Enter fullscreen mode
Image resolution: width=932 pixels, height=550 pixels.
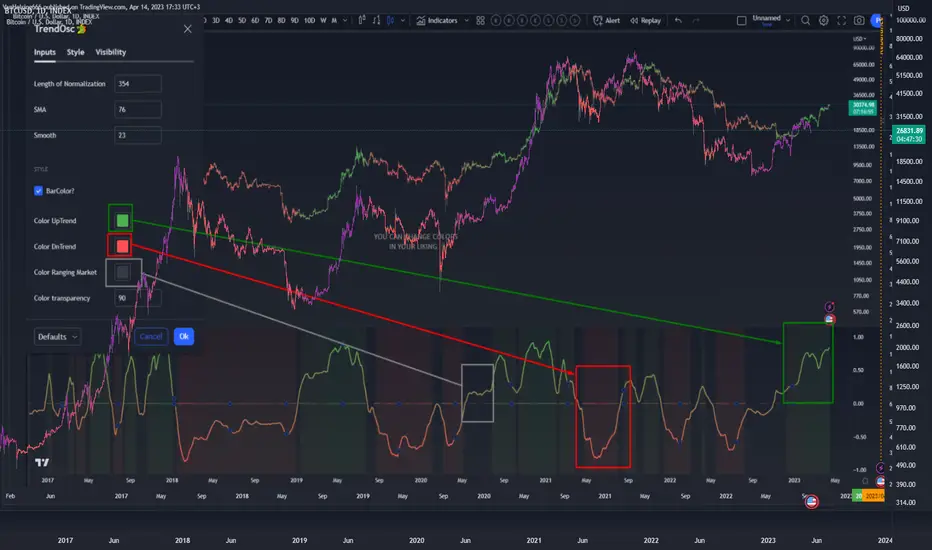pos(842,21)
